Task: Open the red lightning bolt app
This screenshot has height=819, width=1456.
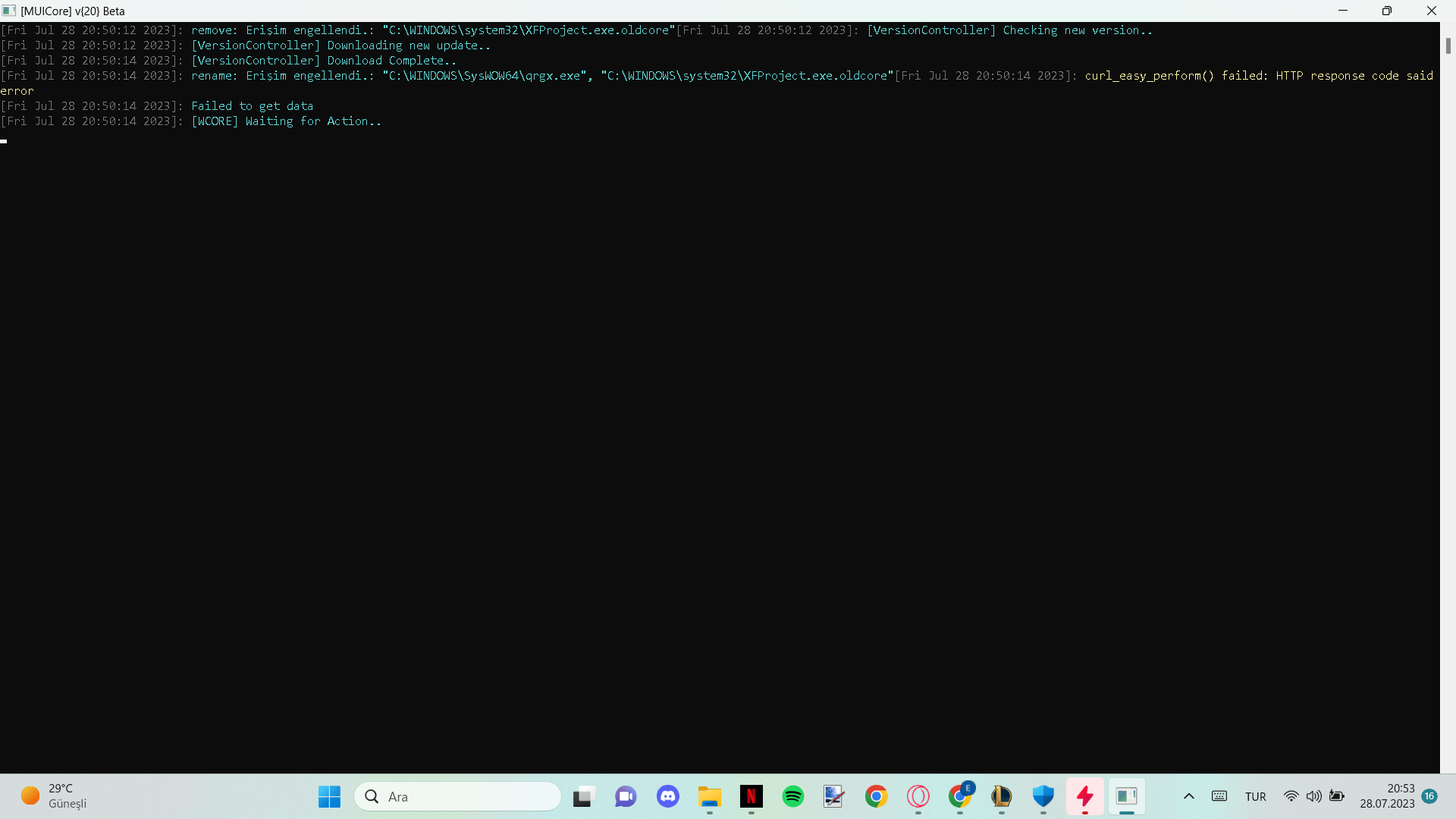Action: click(1085, 796)
